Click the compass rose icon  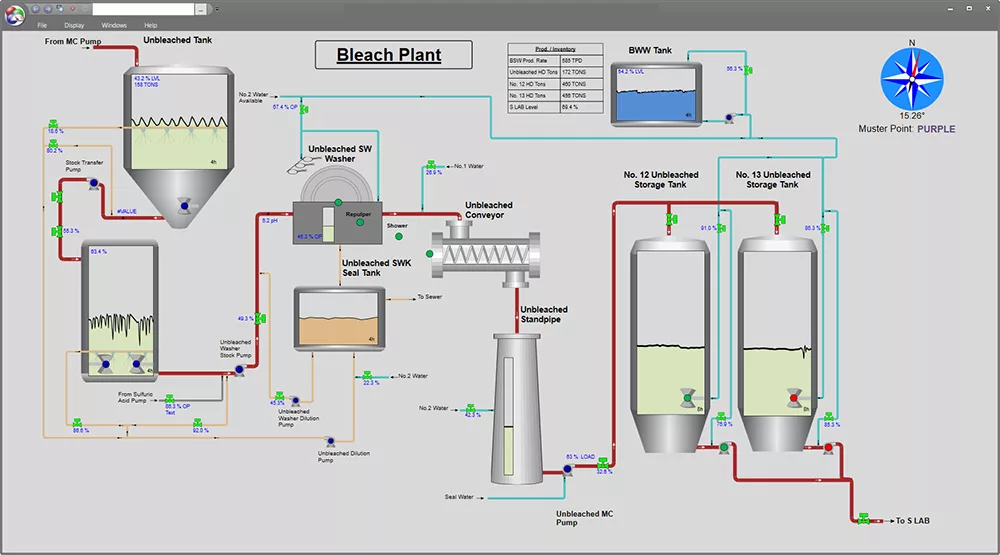(x=910, y=81)
